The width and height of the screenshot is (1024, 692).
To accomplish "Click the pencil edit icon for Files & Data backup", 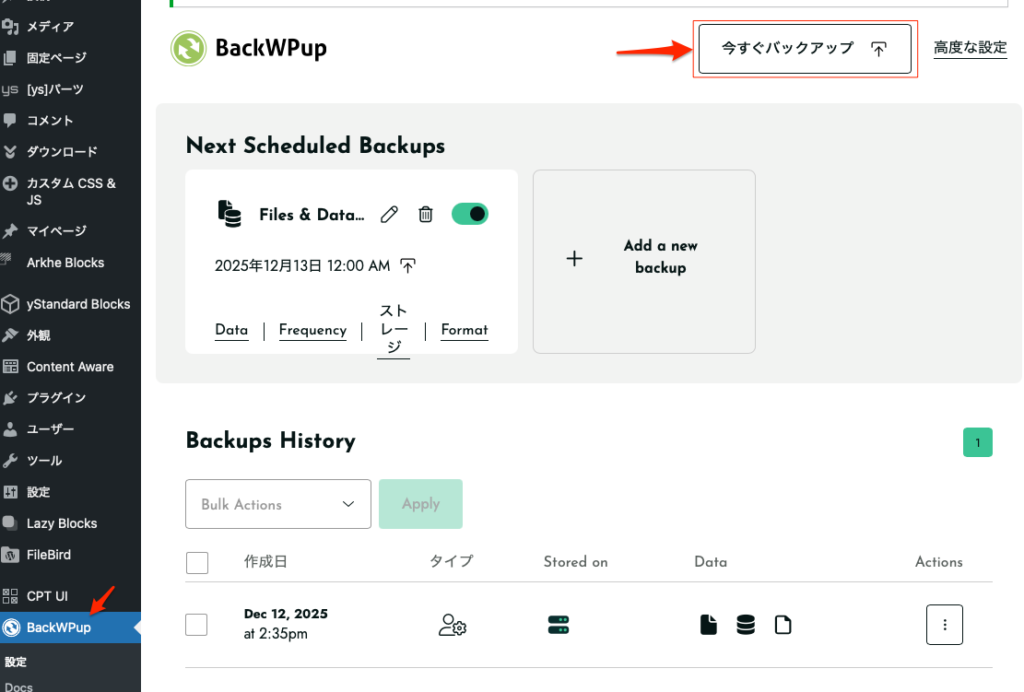I will [x=390, y=214].
